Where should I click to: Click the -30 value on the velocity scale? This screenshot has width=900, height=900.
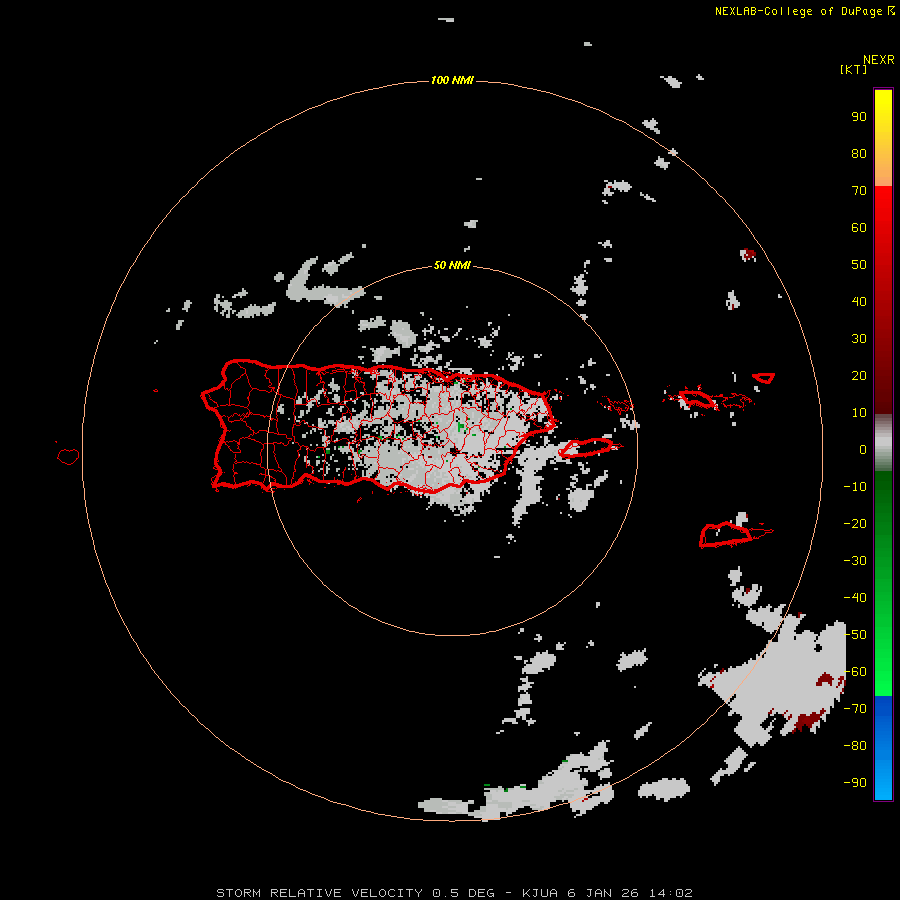[855, 561]
